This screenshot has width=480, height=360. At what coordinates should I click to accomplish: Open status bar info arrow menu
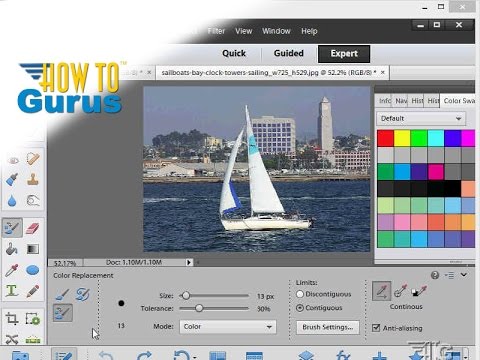click(x=189, y=262)
